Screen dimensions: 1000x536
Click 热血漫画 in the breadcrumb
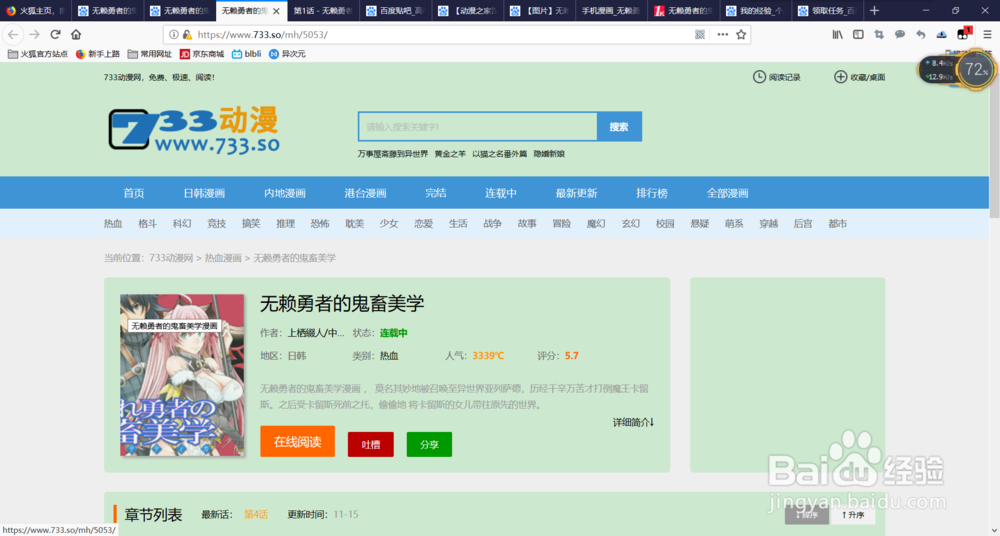click(223, 258)
